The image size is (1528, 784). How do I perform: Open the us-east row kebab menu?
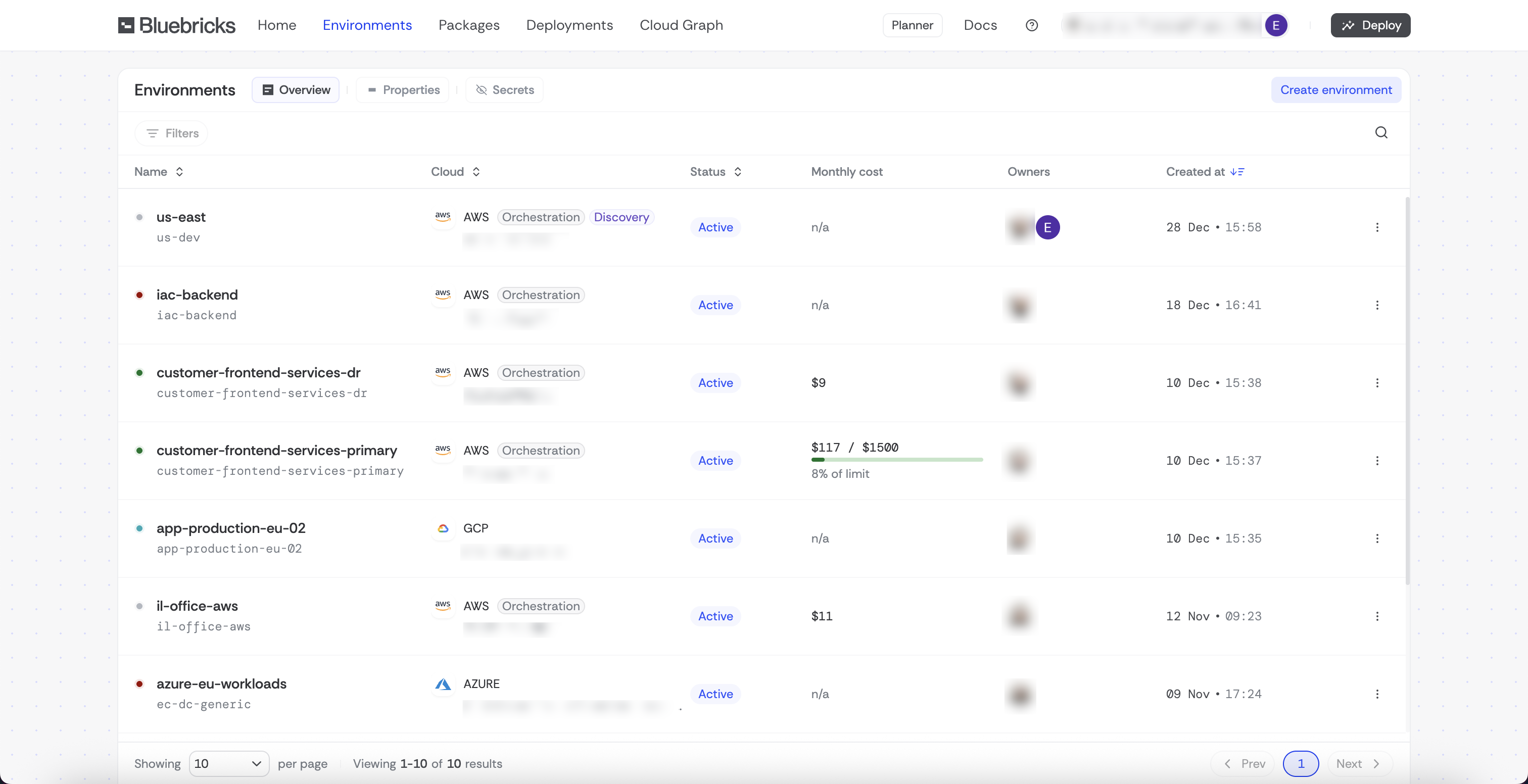[1377, 228]
